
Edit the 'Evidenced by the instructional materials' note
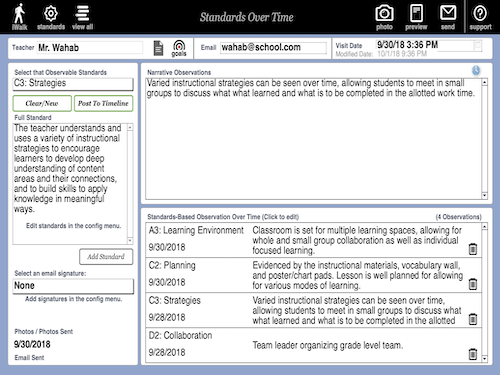click(357, 275)
